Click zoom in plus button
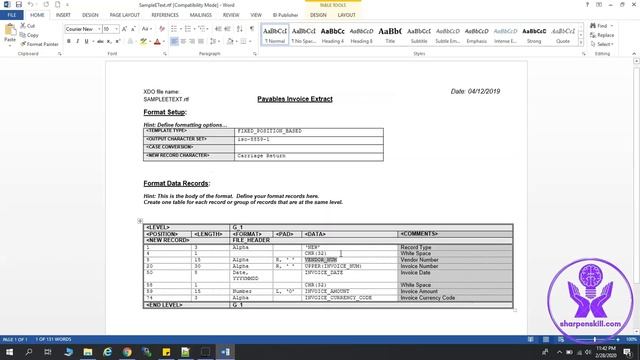The image size is (640, 360). [x=618, y=340]
